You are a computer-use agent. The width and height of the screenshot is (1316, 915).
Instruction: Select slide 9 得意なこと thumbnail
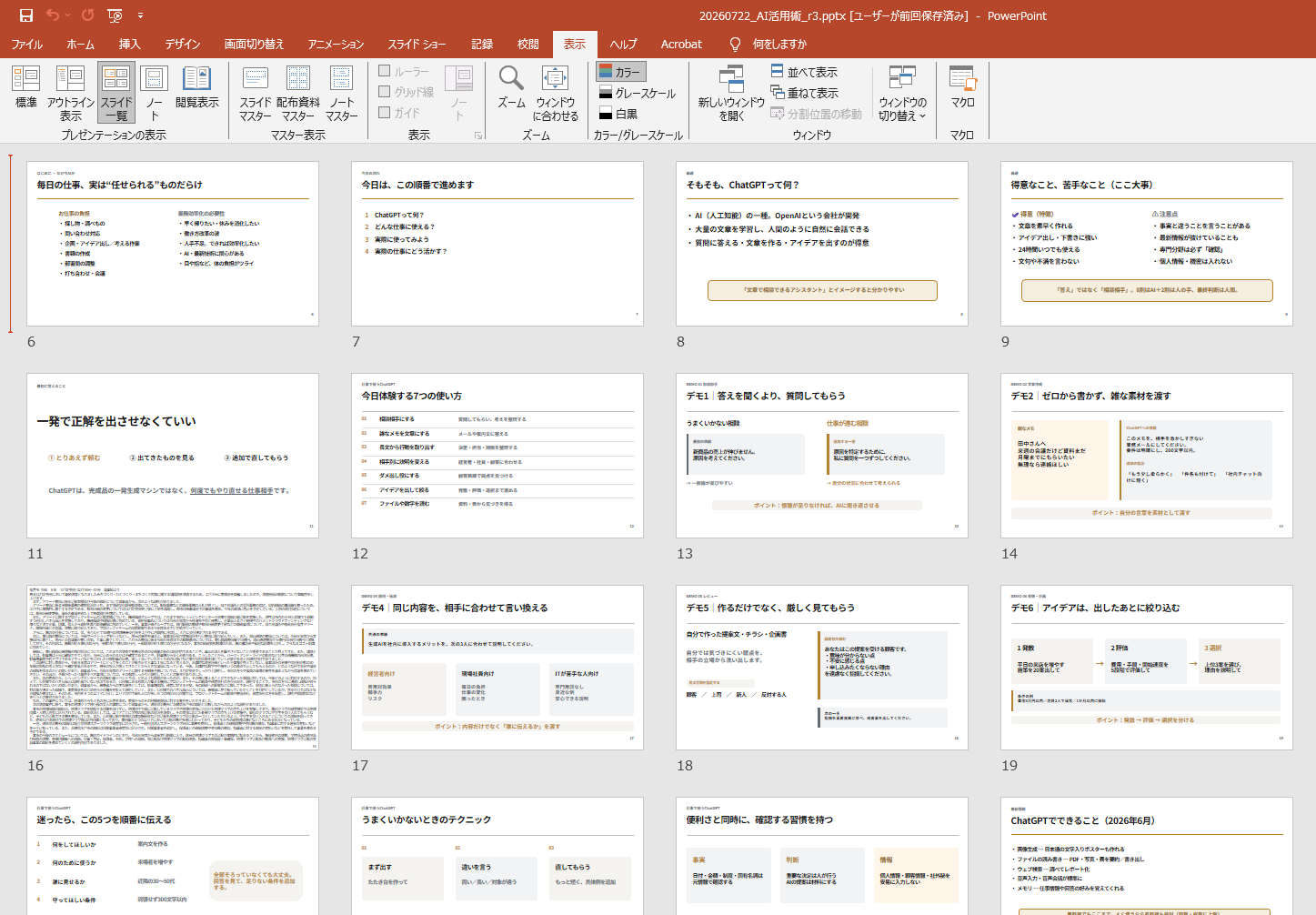pyautogui.click(x=1147, y=244)
